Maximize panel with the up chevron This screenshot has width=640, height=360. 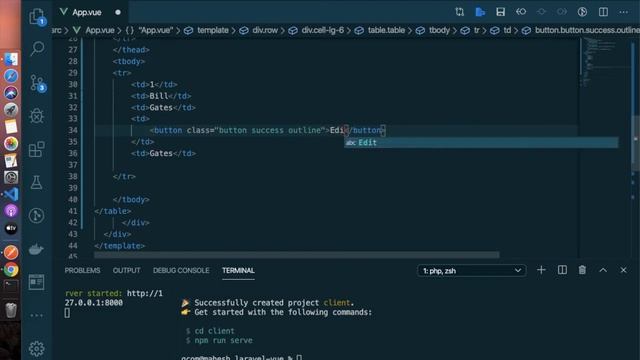point(603,270)
